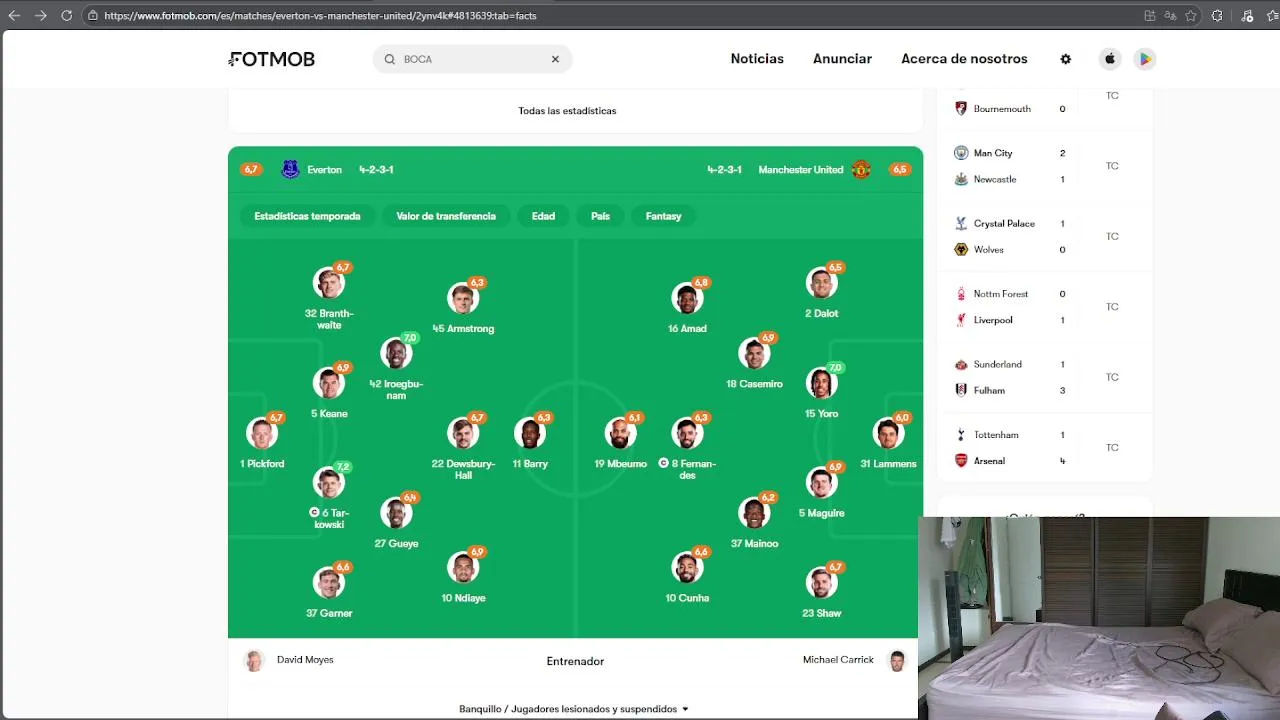Viewport: 1280px width, 720px height.
Task: Open player 32 Branthwaite
Action: (329, 298)
